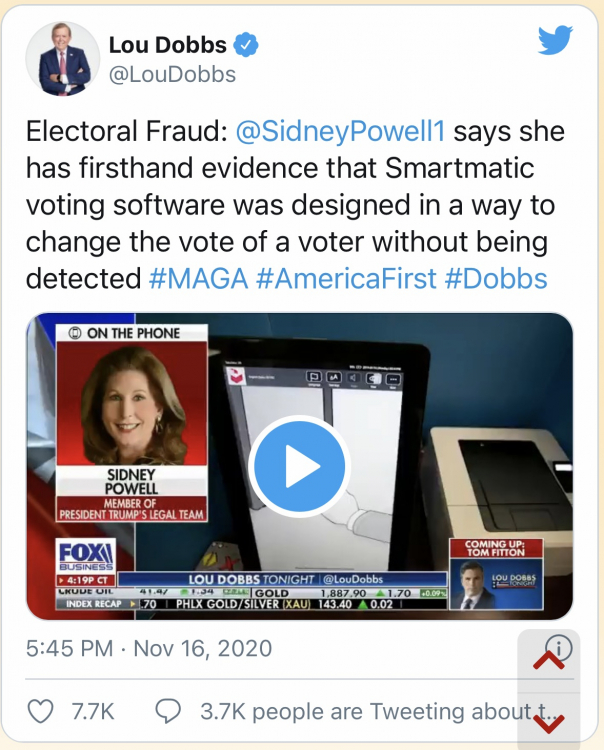
Task: Like the tweet with heart icon
Action: tap(40, 711)
